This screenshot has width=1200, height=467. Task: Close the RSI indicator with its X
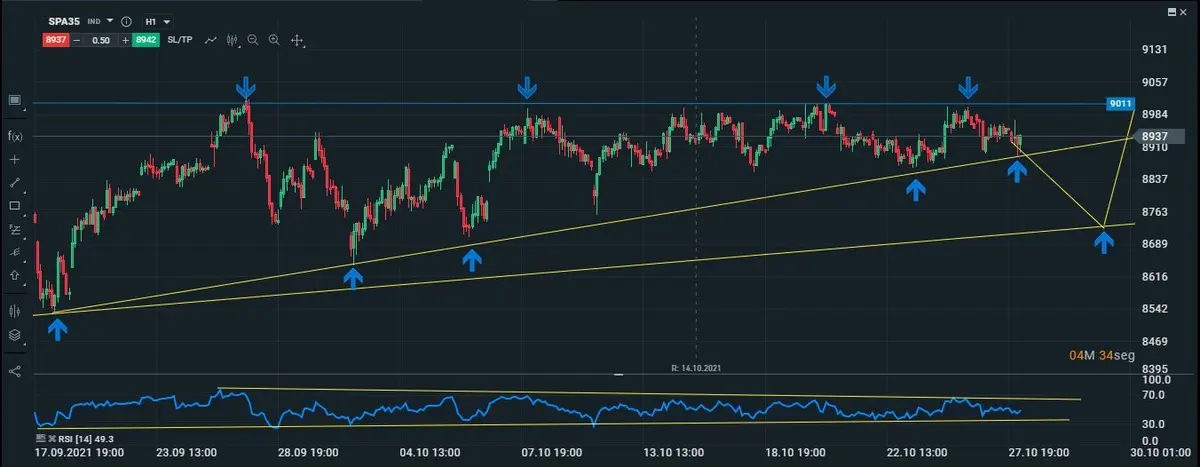(51, 438)
